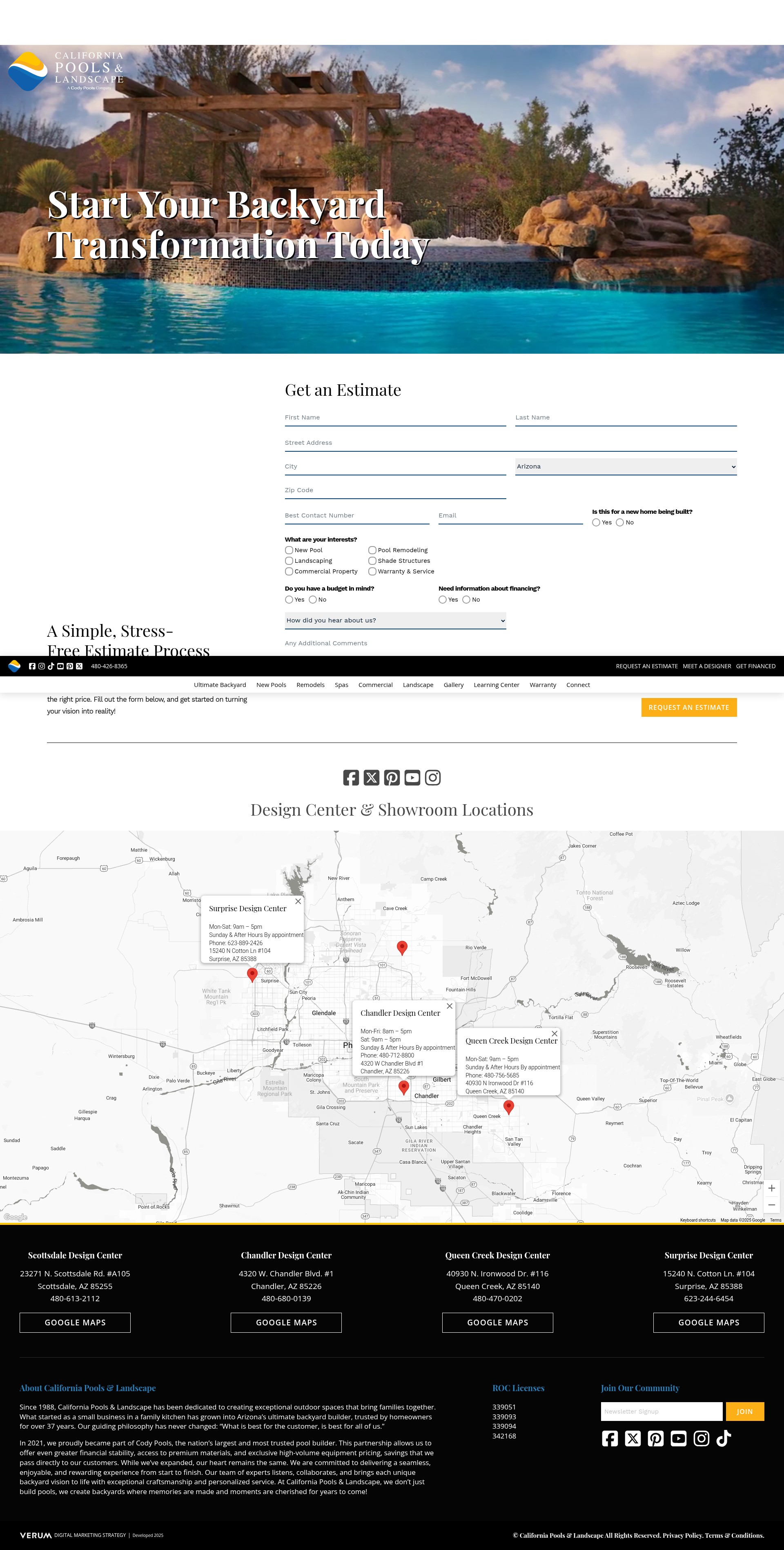Image resolution: width=784 pixels, height=1550 pixels.
Task: Check the Shade Structures interest box
Action: tap(372, 561)
